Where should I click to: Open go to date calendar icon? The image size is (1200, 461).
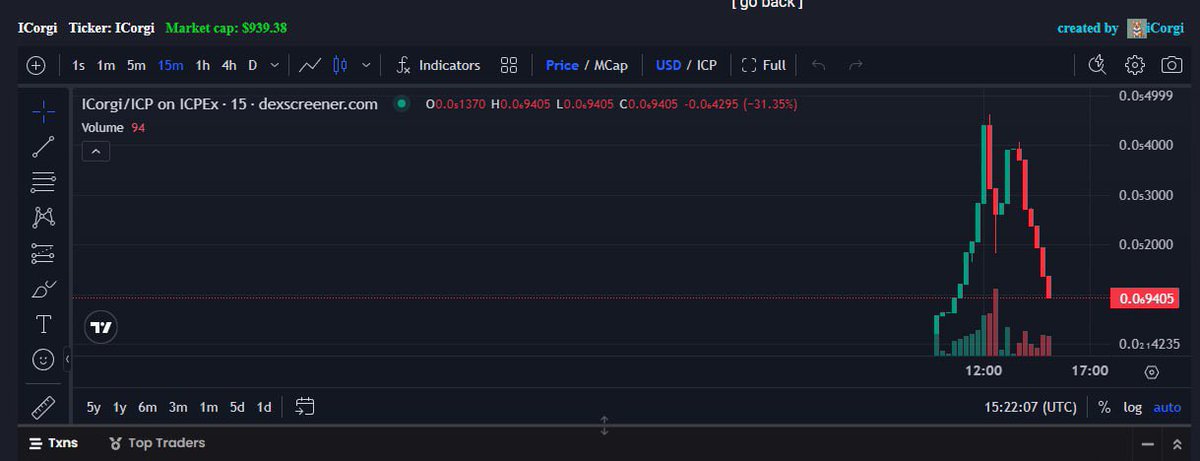point(305,407)
